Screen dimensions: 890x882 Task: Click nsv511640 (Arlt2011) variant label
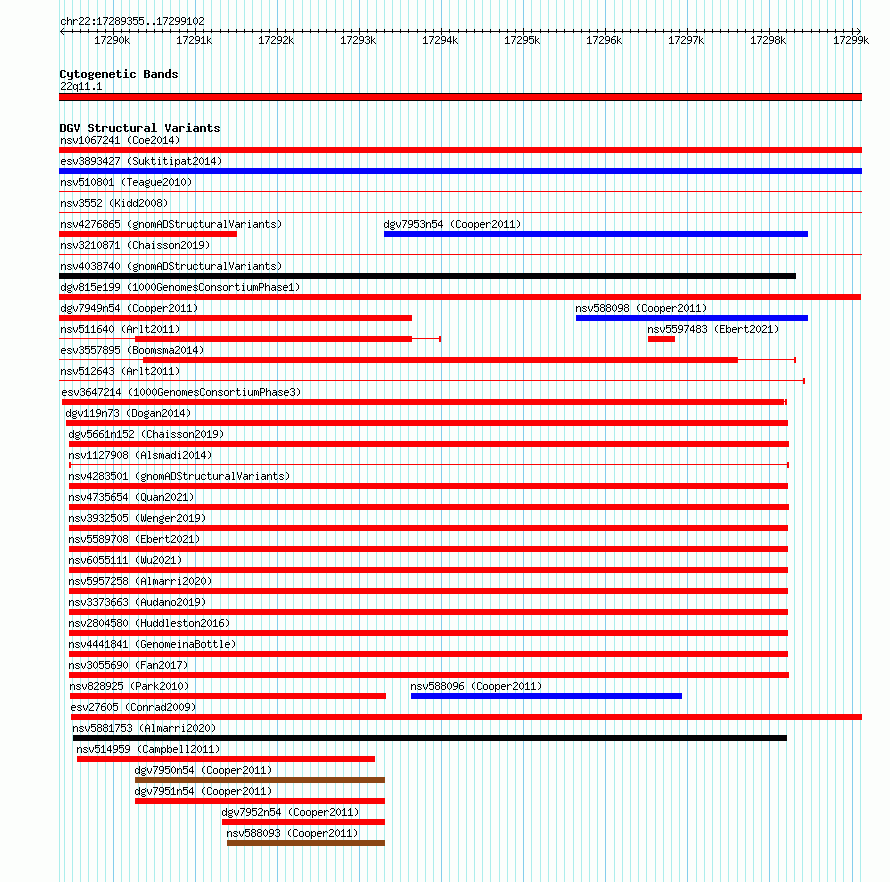click(120, 329)
